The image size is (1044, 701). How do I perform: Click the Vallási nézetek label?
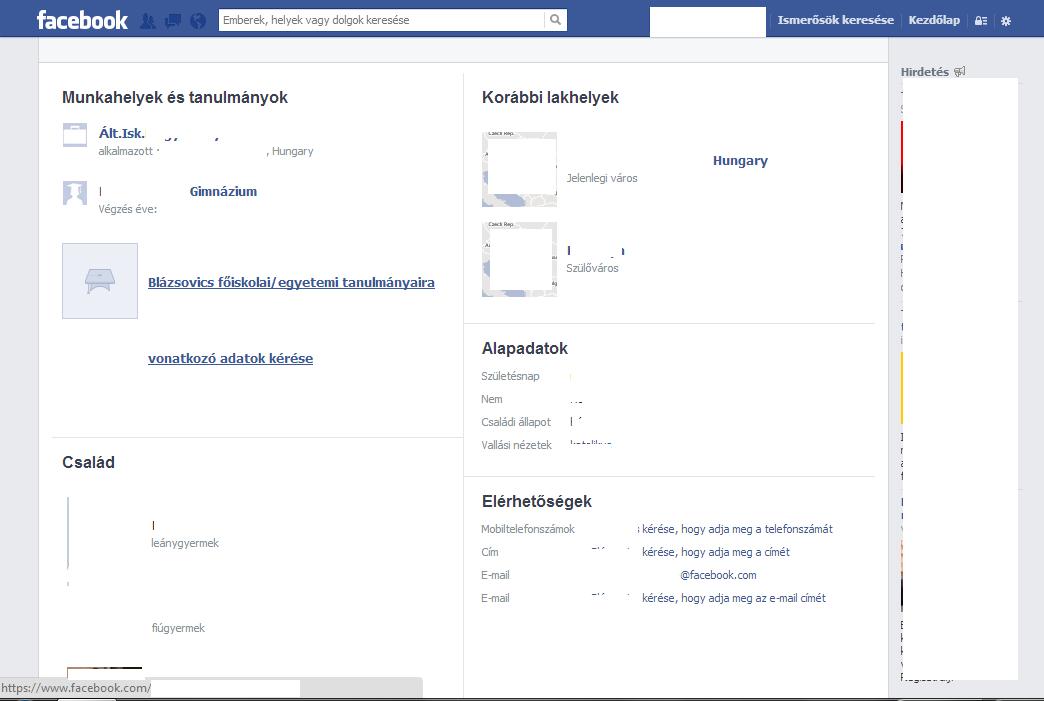tap(517, 445)
